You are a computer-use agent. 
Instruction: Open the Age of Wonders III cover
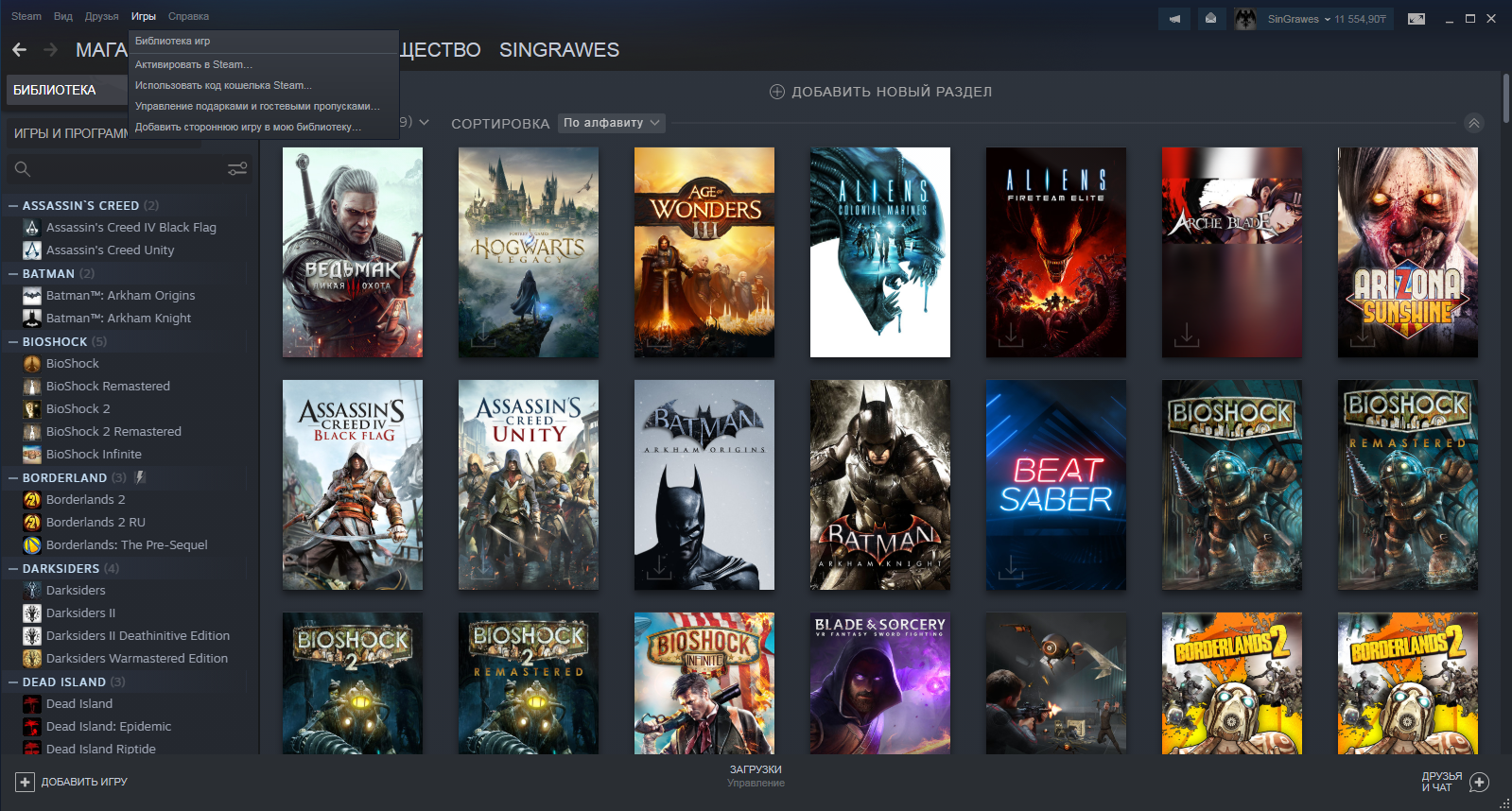[704, 252]
